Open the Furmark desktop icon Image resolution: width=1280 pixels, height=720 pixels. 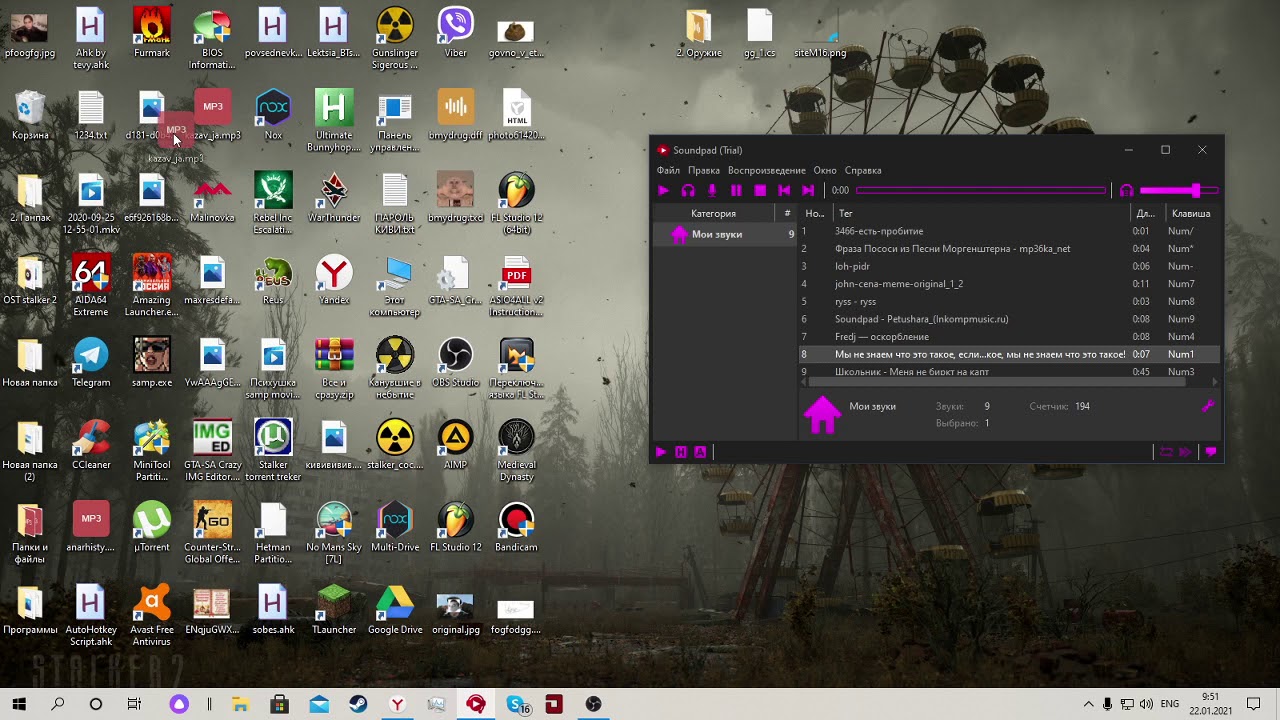tap(152, 33)
